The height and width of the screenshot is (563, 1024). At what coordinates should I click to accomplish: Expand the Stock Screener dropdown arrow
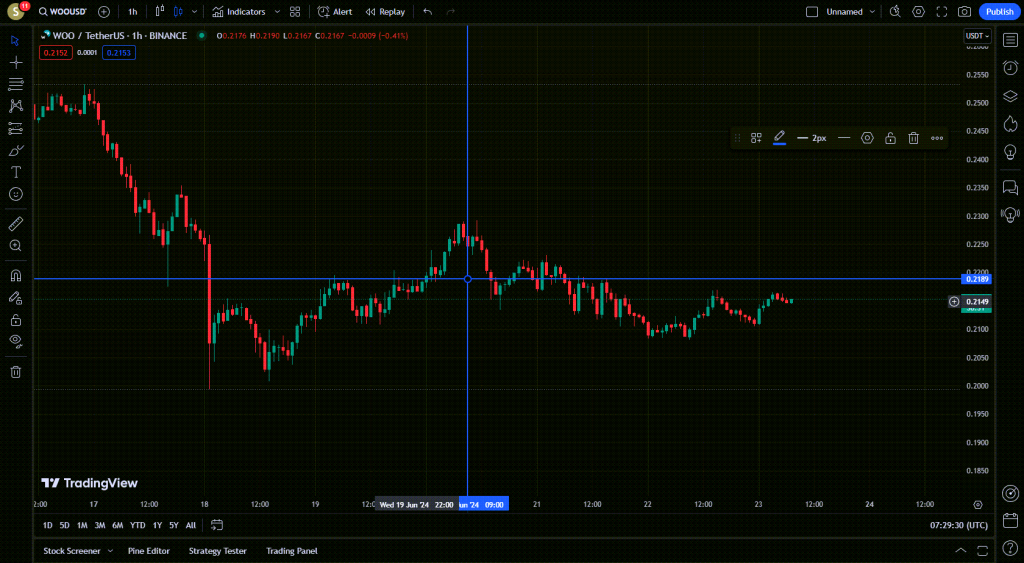point(110,551)
